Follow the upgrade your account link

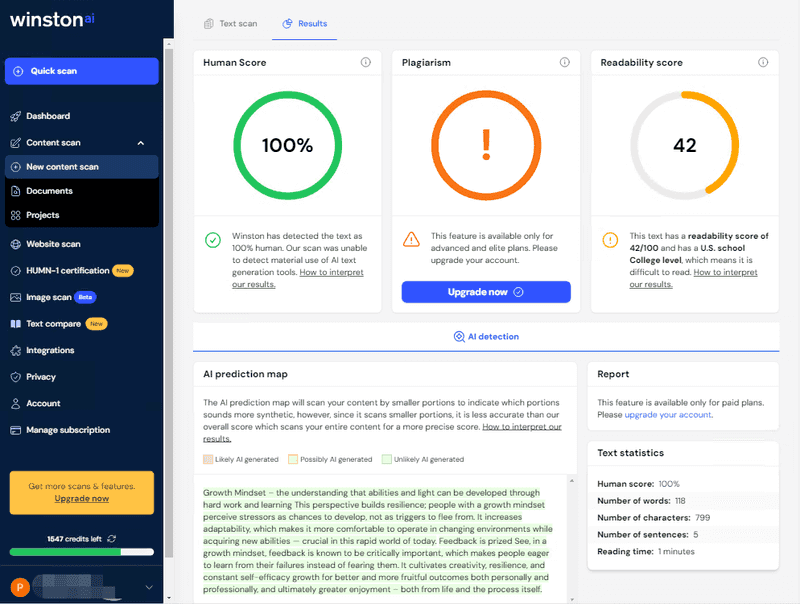(667, 415)
